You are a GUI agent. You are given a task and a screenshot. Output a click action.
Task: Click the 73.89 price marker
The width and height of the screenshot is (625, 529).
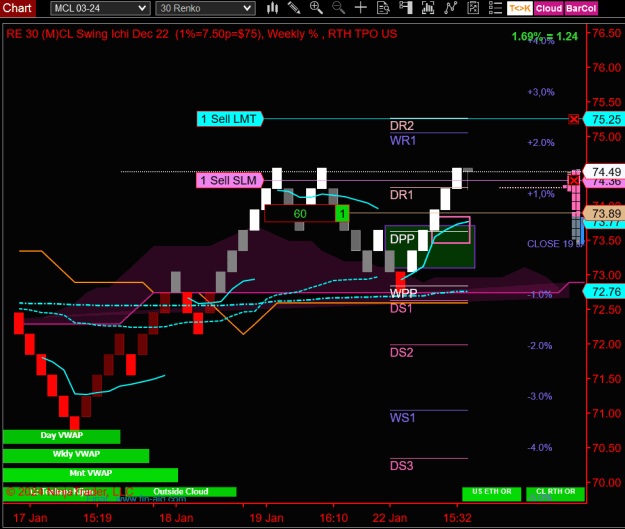(x=604, y=213)
